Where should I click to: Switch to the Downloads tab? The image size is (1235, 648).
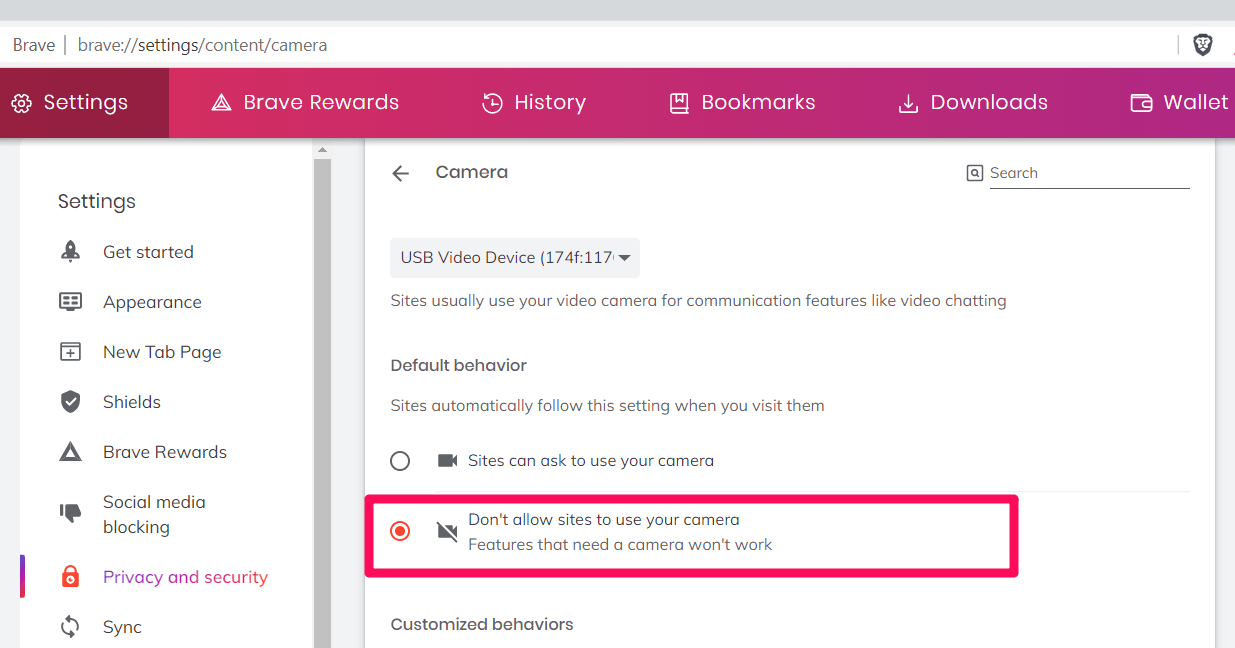(x=973, y=103)
